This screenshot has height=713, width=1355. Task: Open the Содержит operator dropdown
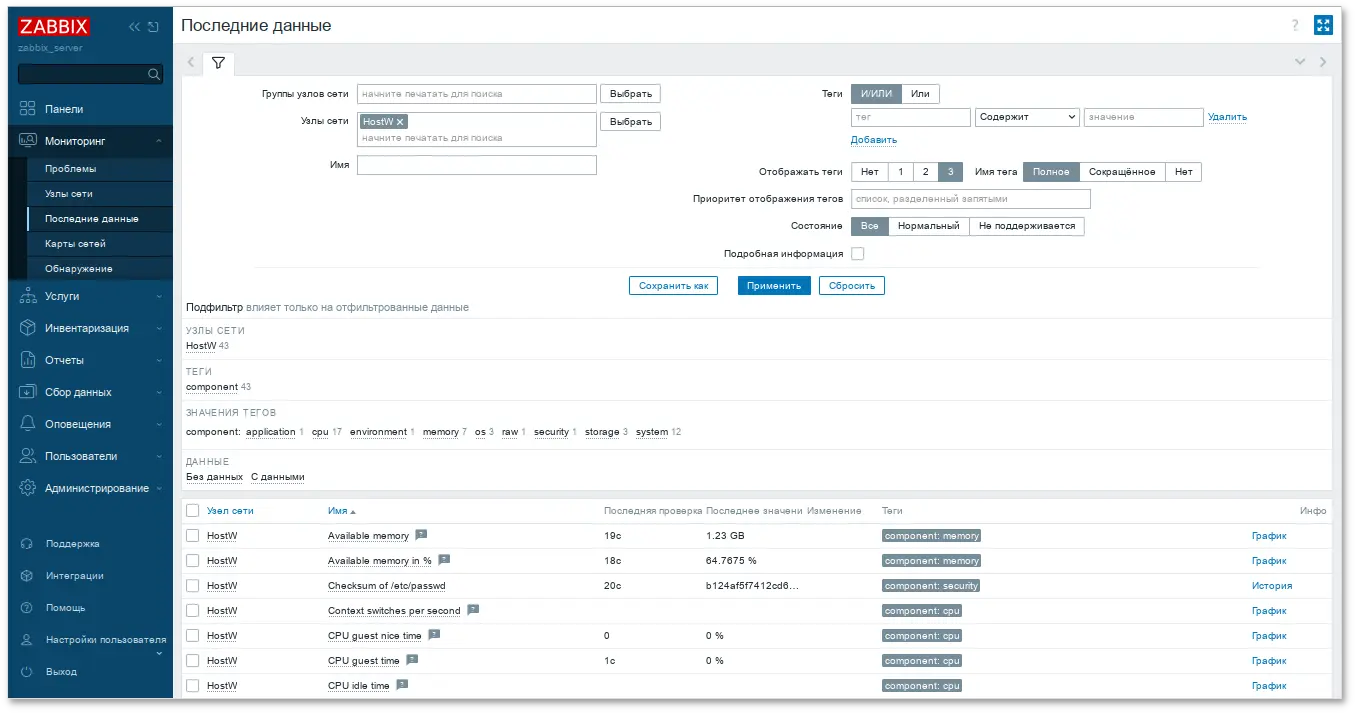tap(1028, 117)
